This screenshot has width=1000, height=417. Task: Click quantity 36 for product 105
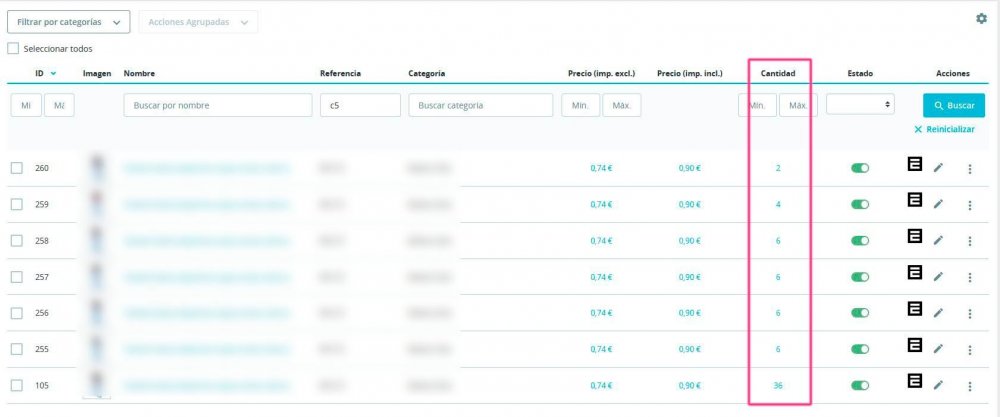pos(778,386)
